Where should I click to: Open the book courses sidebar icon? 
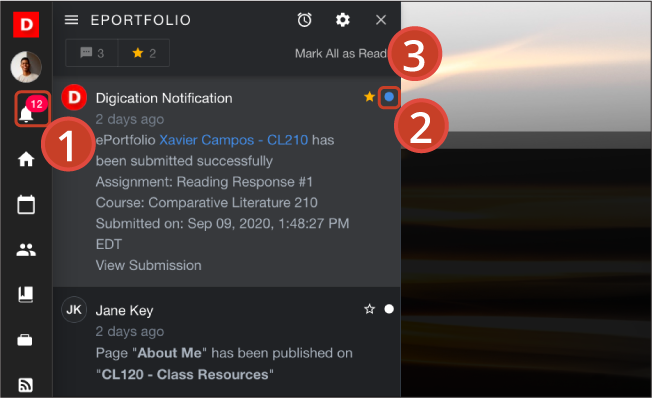coord(26,294)
